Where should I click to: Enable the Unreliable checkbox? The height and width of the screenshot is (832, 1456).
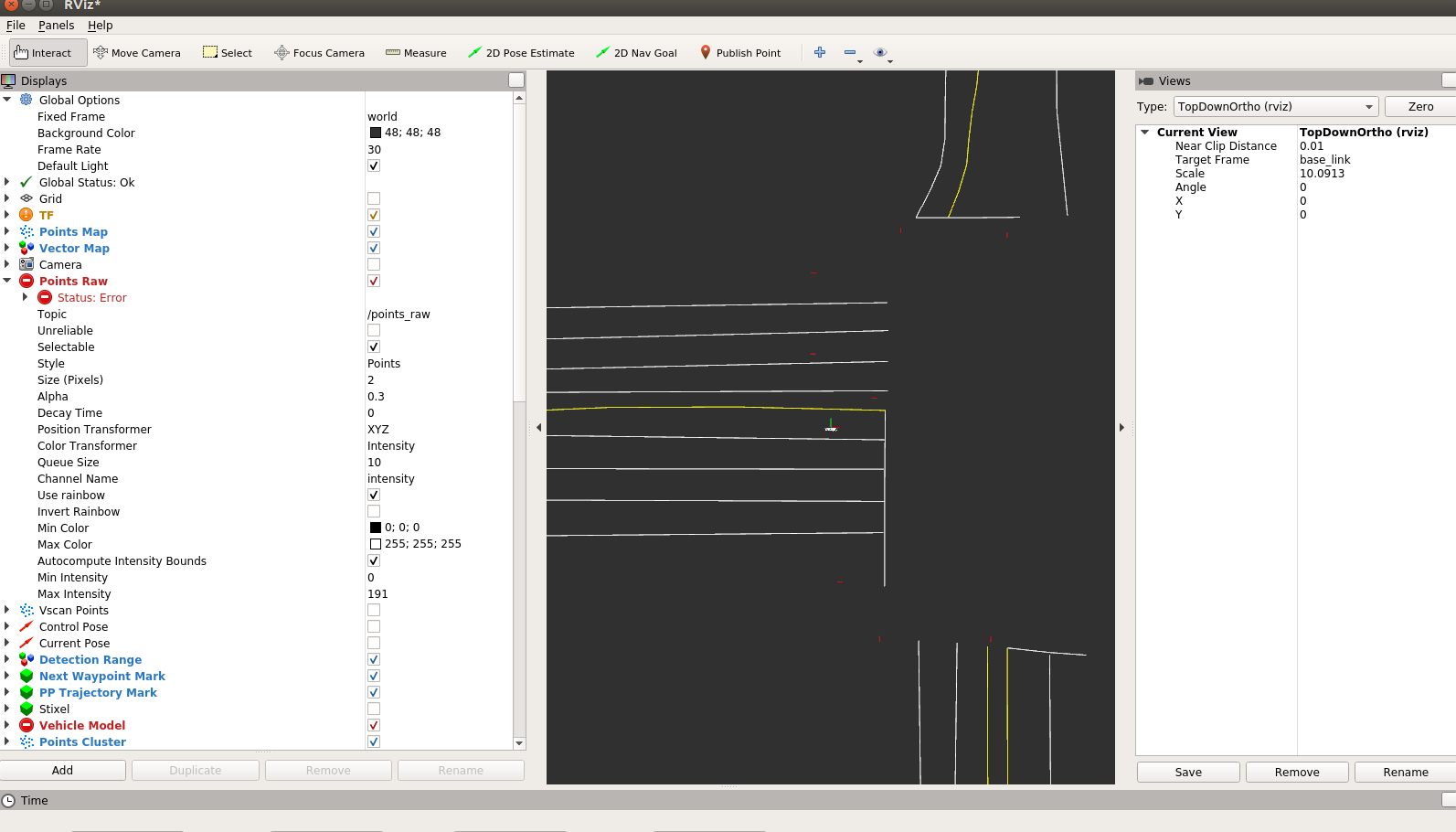(374, 330)
